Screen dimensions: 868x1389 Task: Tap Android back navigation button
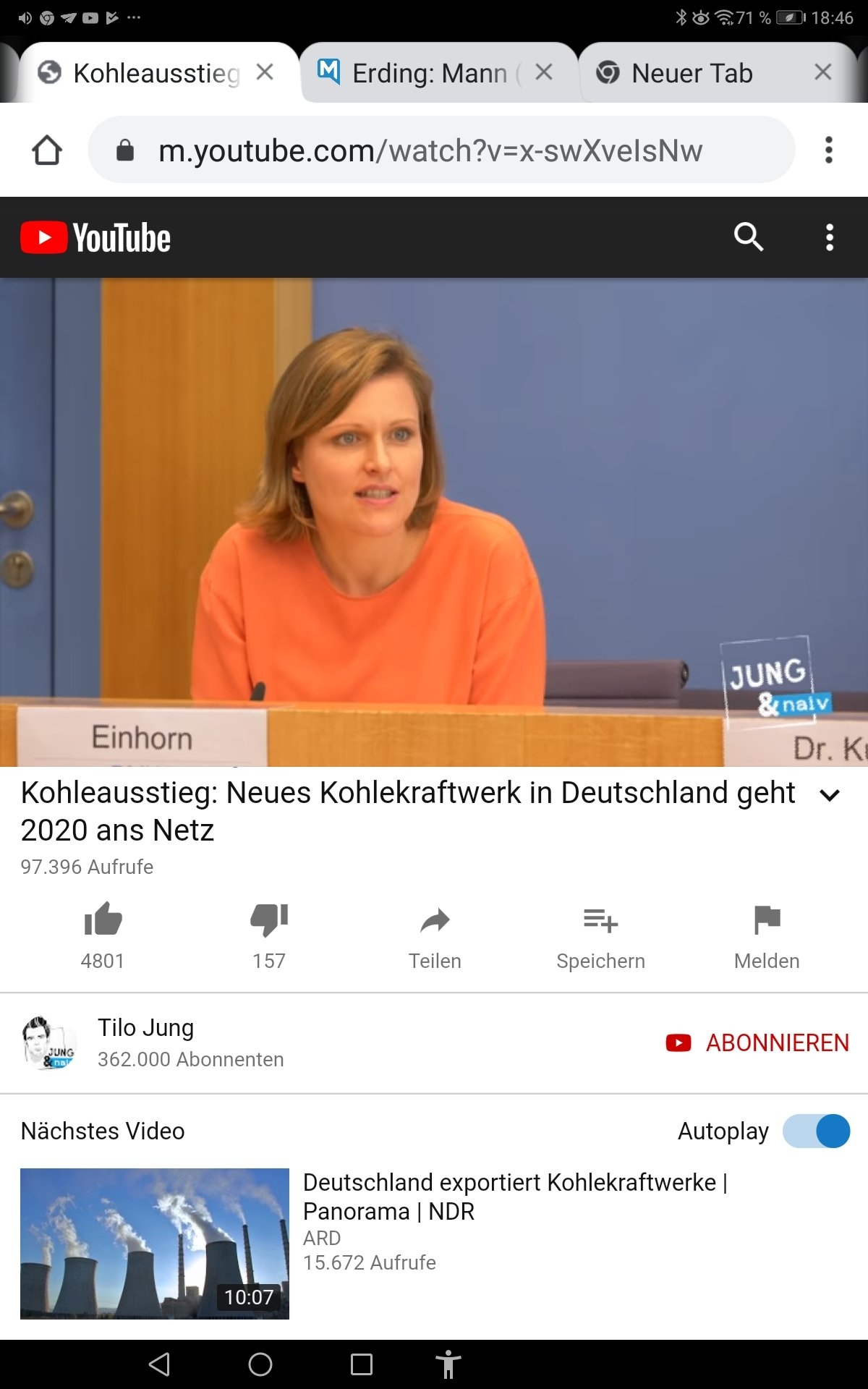click(159, 1364)
